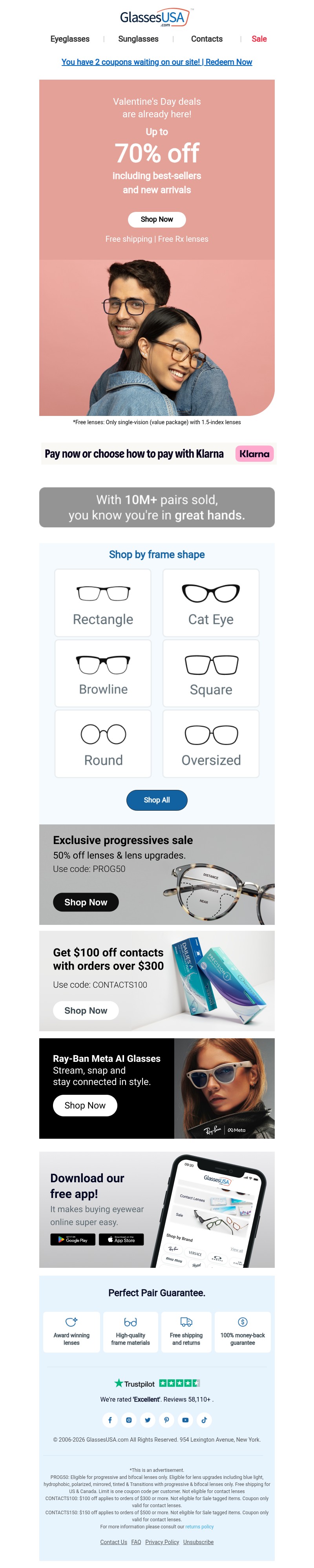Shop Now on Ray-Ban Meta banner

click(85, 1105)
